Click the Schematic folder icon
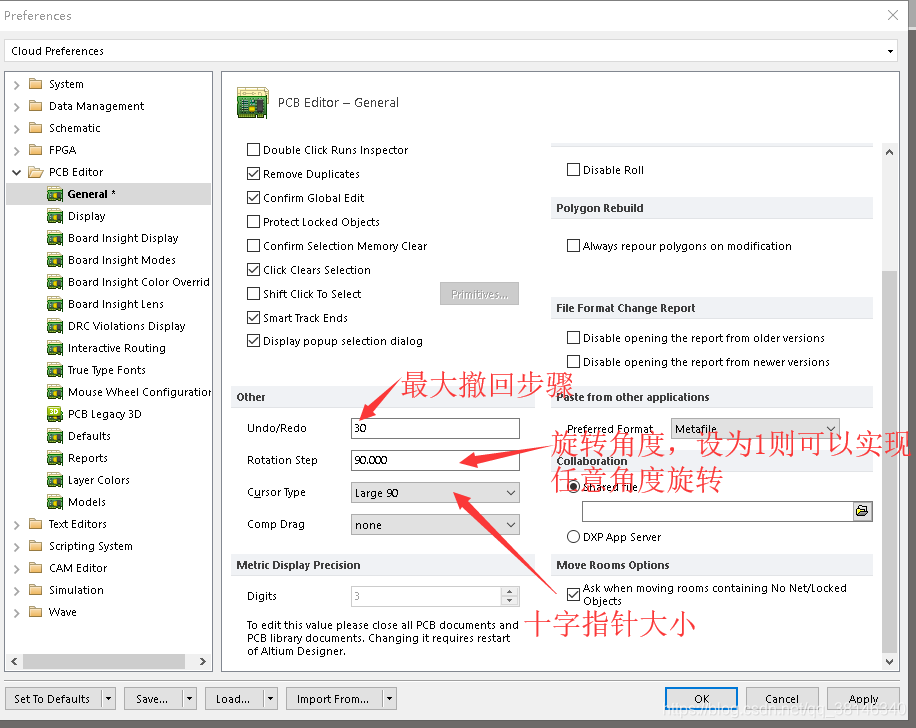Viewport: 916px width, 728px height. tap(36, 128)
